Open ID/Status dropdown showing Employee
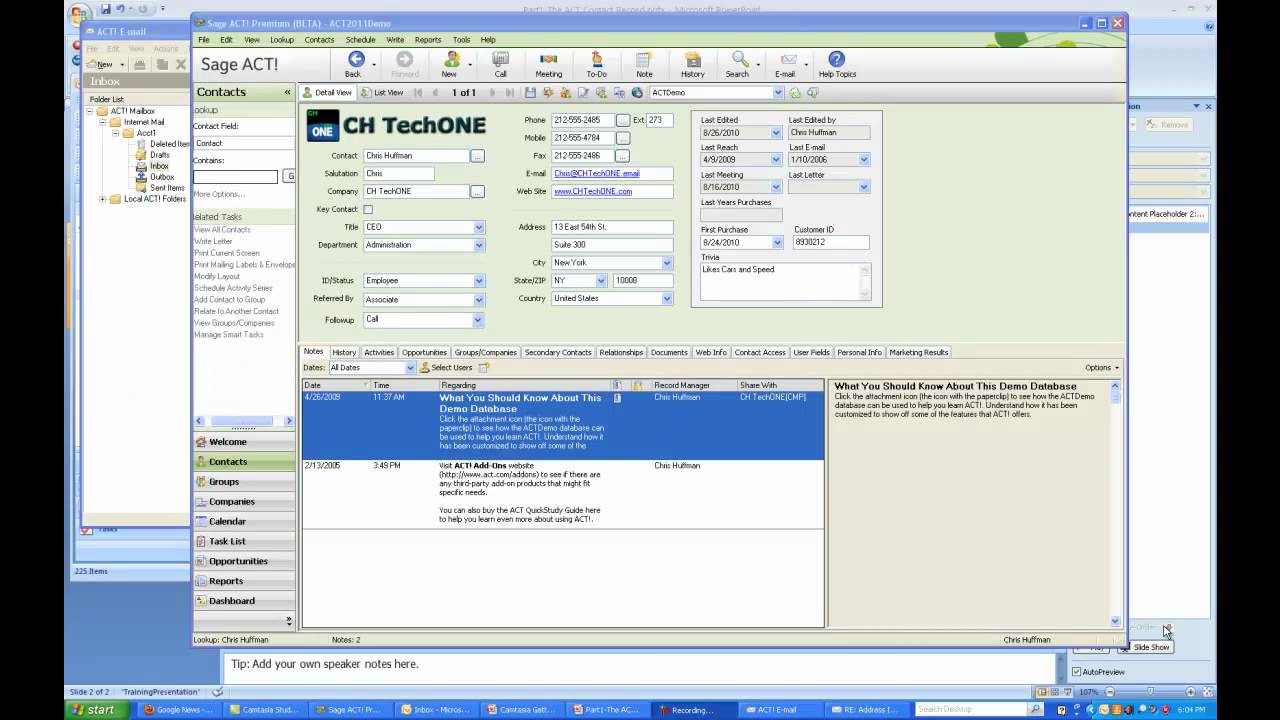Image resolution: width=1280 pixels, height=720 pixels. click(x=478, y=281)
